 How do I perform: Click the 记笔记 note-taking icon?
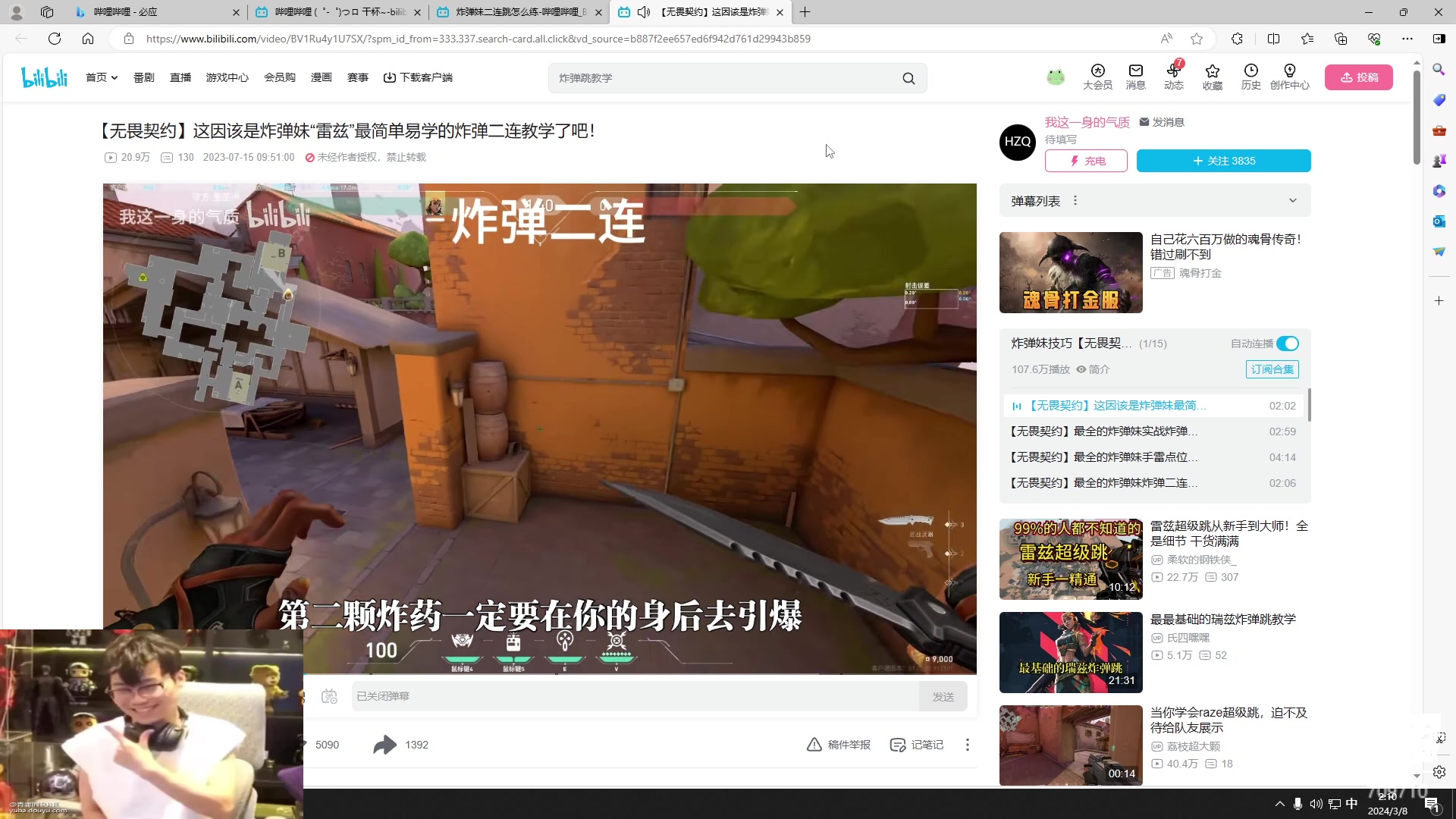pos(899,745)
